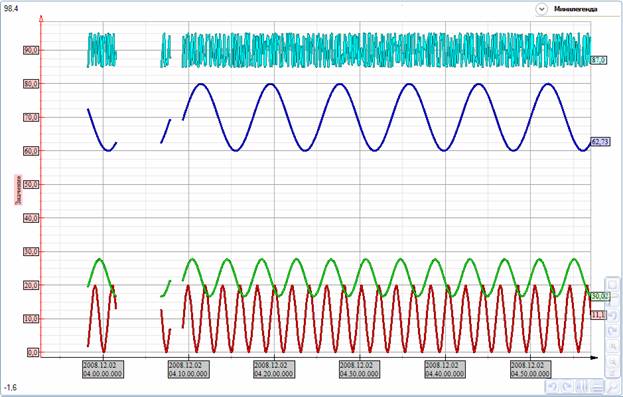
Task: Click the Минилегенда label
Action: [x=575, y=9]
